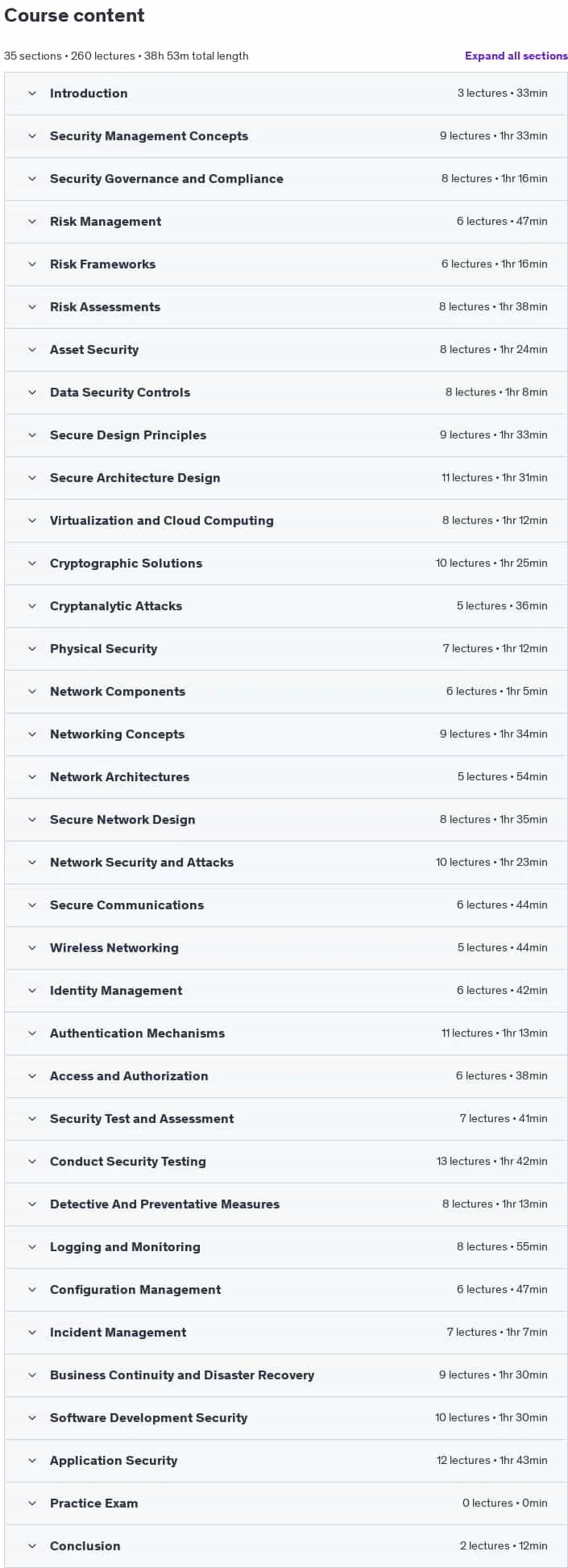Select Software Development Security section
The image size is (568, 1568).
(x=286, y=1418)
